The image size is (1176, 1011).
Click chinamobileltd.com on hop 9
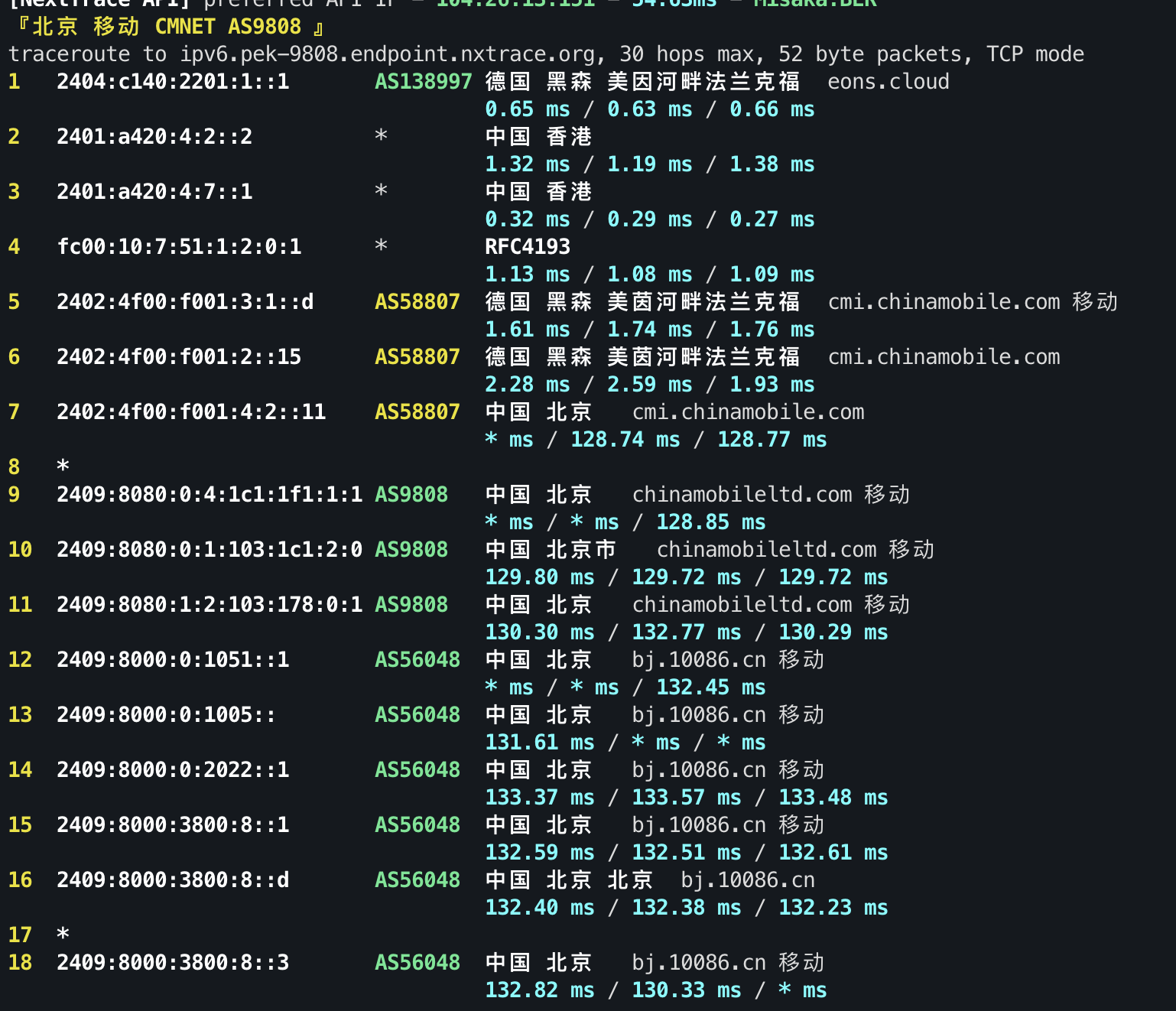click(x=740, y=494)
